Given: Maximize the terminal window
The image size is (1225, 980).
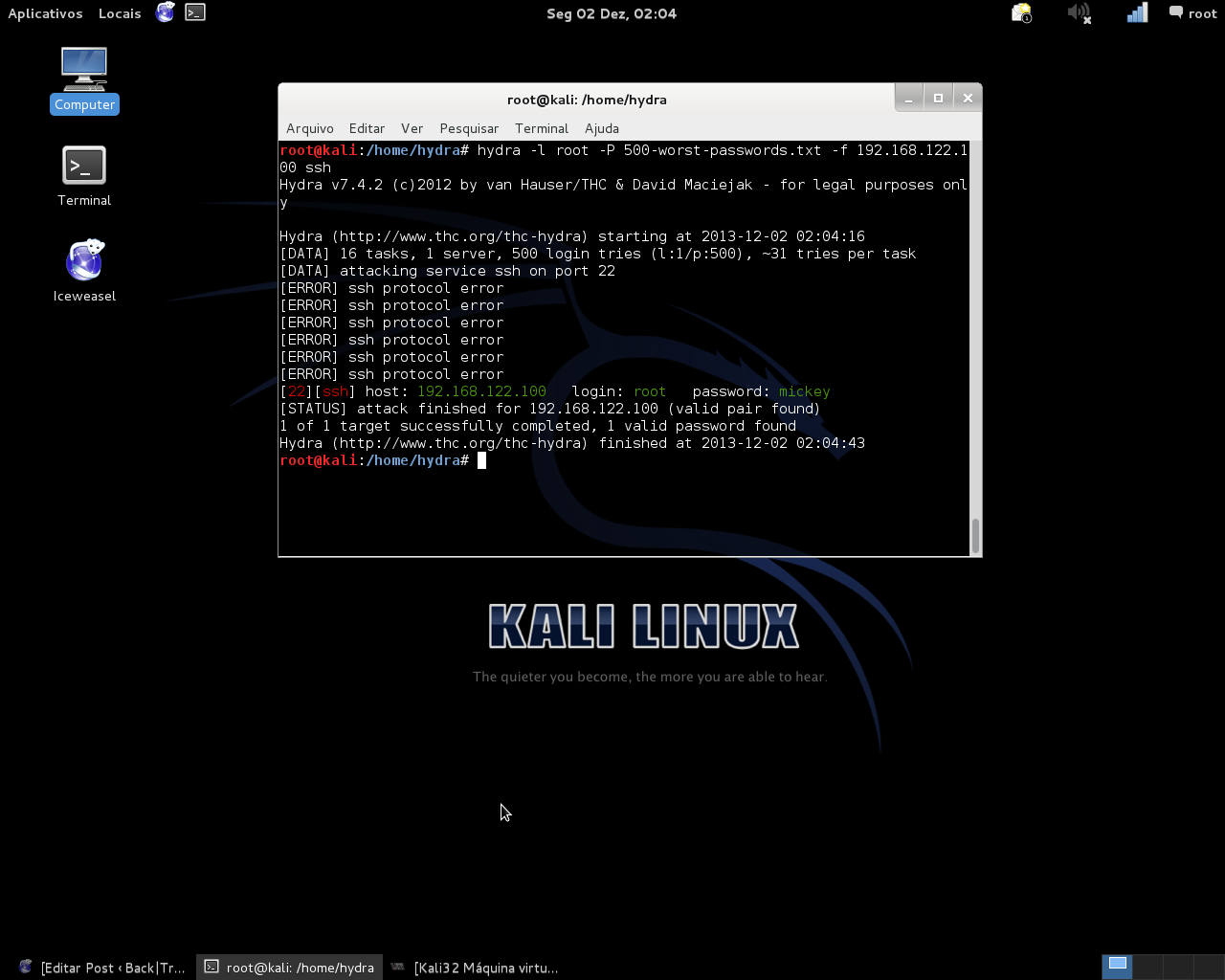Looking at the screenshot, I should pos(938,98).
